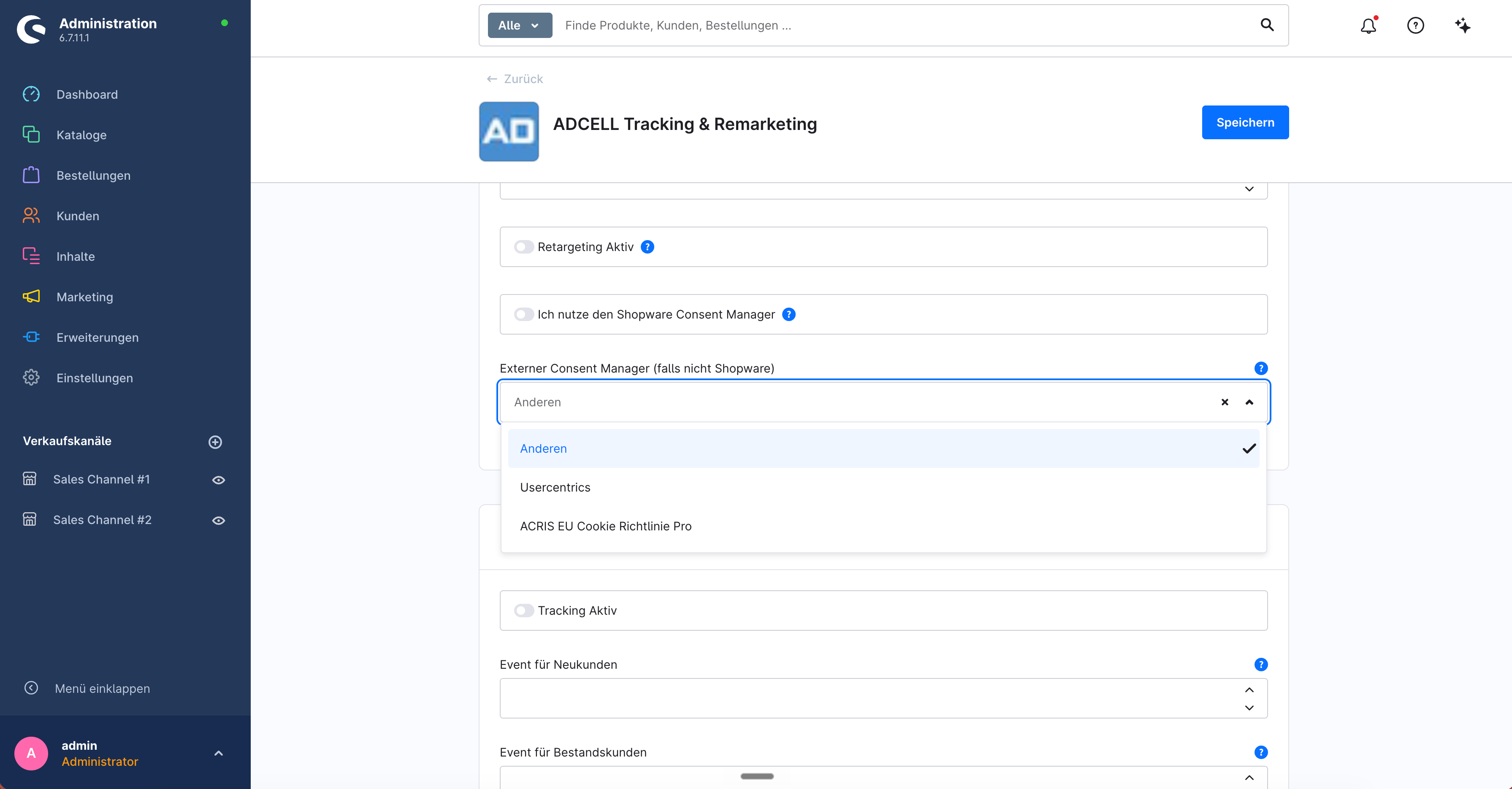This screenshot has width=1512, height=789.
Task: Open the help circle icon in header
Action: tap(1416, 25)
